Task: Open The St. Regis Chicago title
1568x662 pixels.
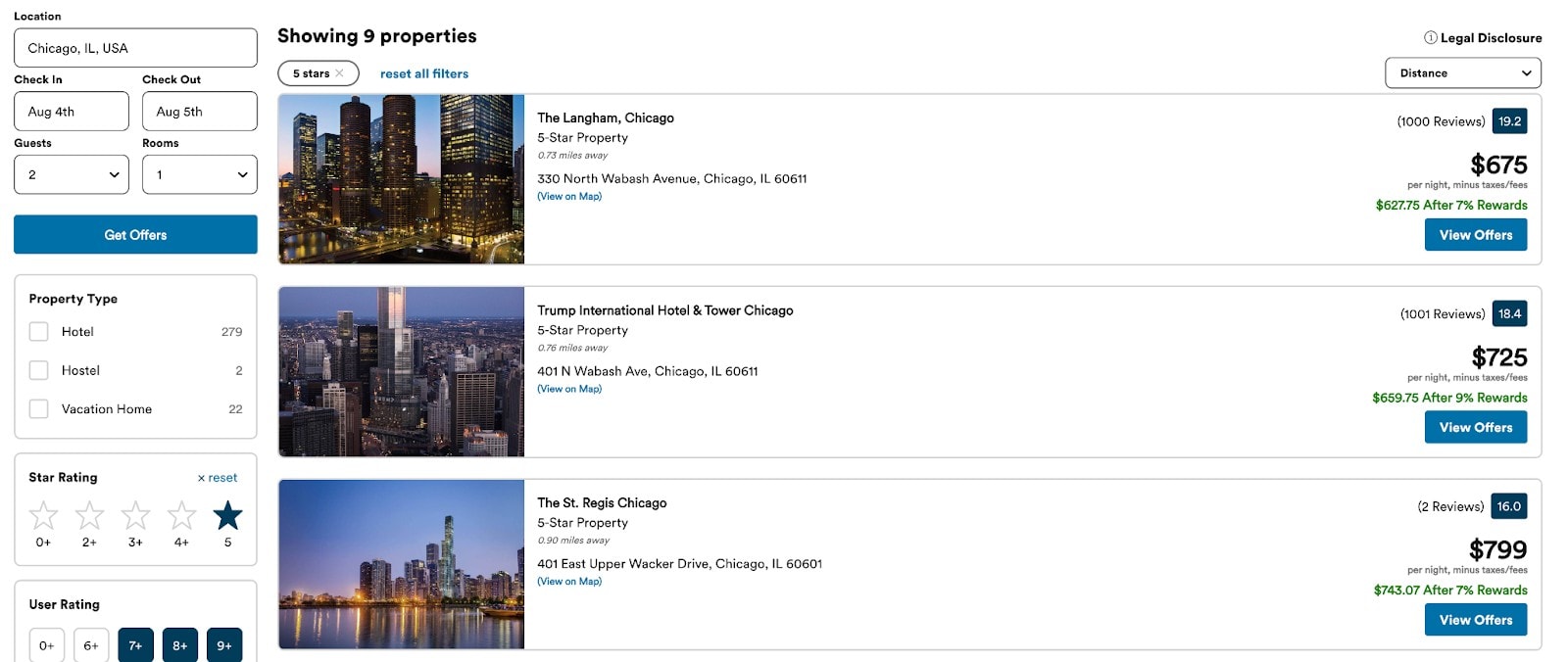Action: [x=602, y=502]
